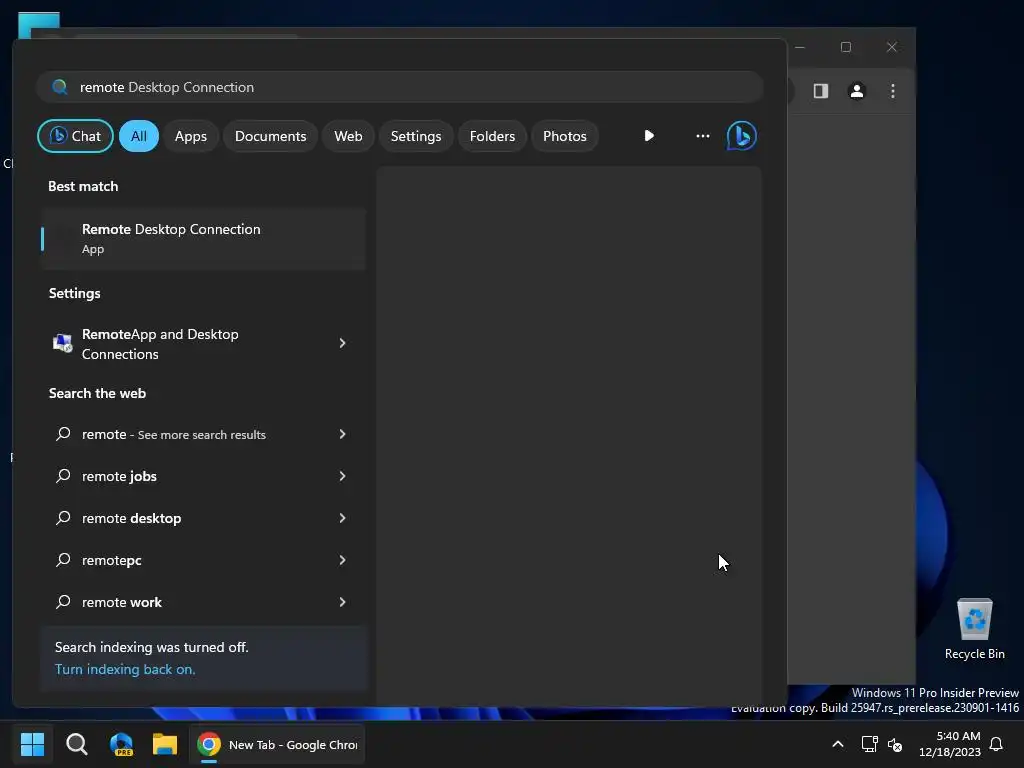Image resolution: width=1024 pixels, height=768 pixels.
Task: Filter search results by Documents
Action: coord(270,136)
